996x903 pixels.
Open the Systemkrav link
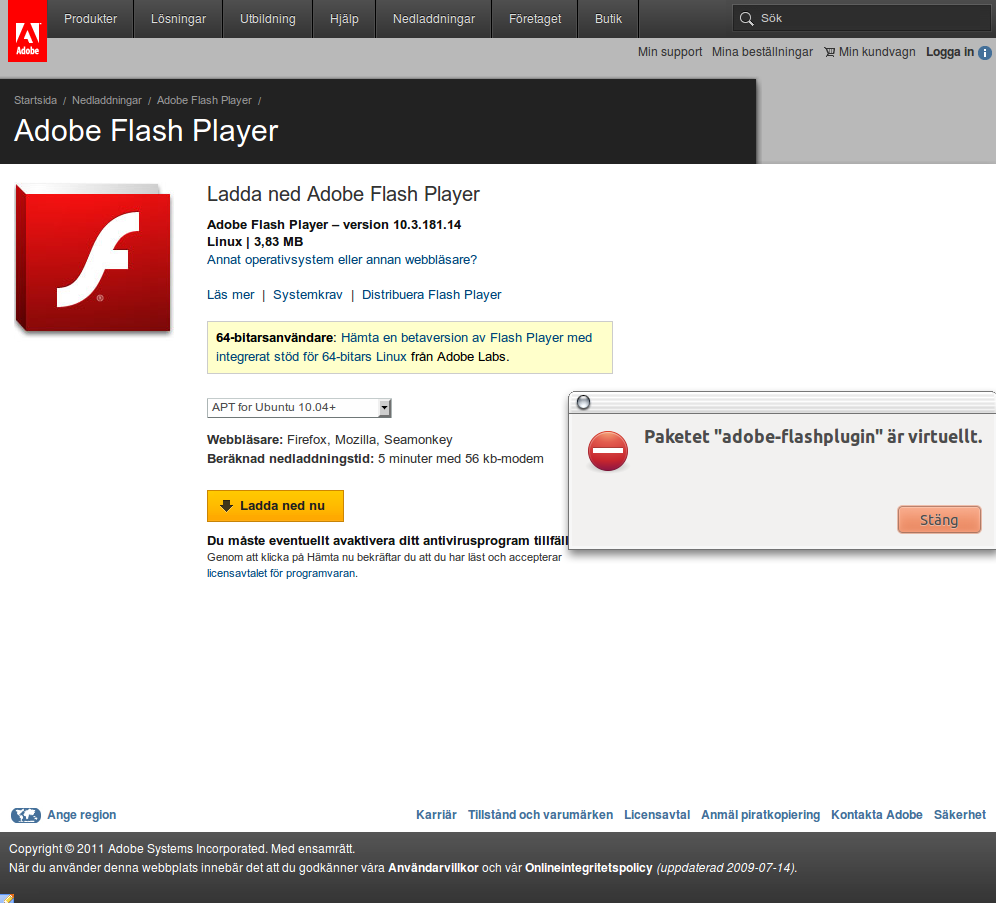(x=307, y=295)
